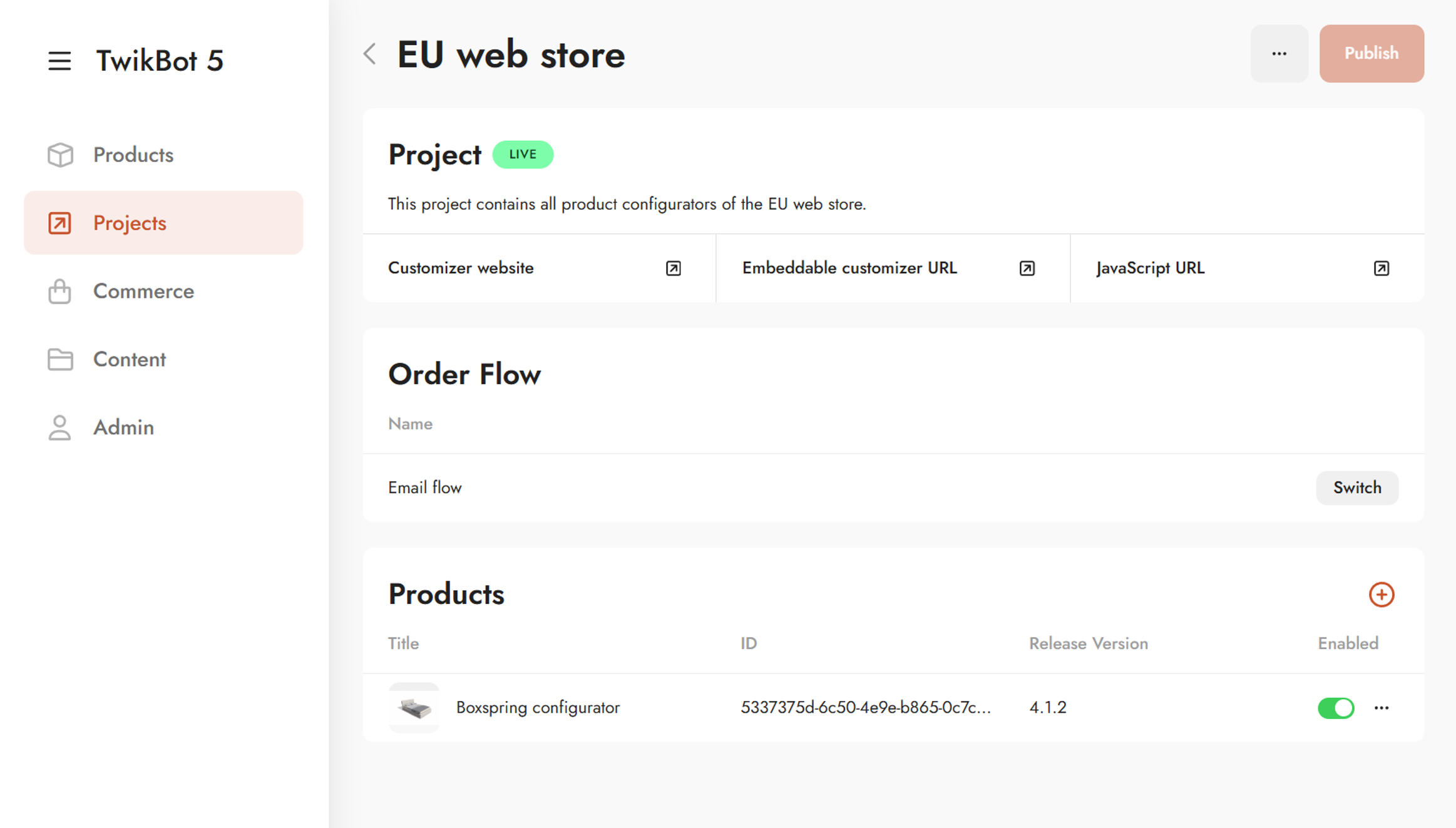Viewport: 1456px width, 828px height.
Task: Open Customizer website external link icon
Action: (673, 268)
